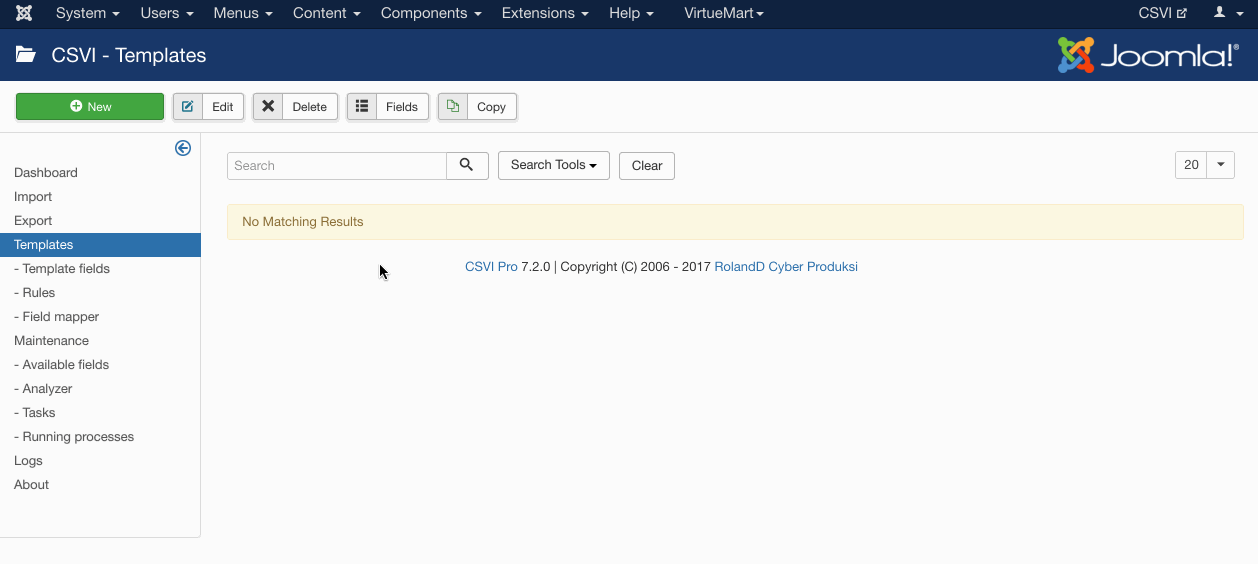Viewport: 1258px width, 564px height.
Task: Click the Joomla! brand logo at right
Action: [1148, 55]
